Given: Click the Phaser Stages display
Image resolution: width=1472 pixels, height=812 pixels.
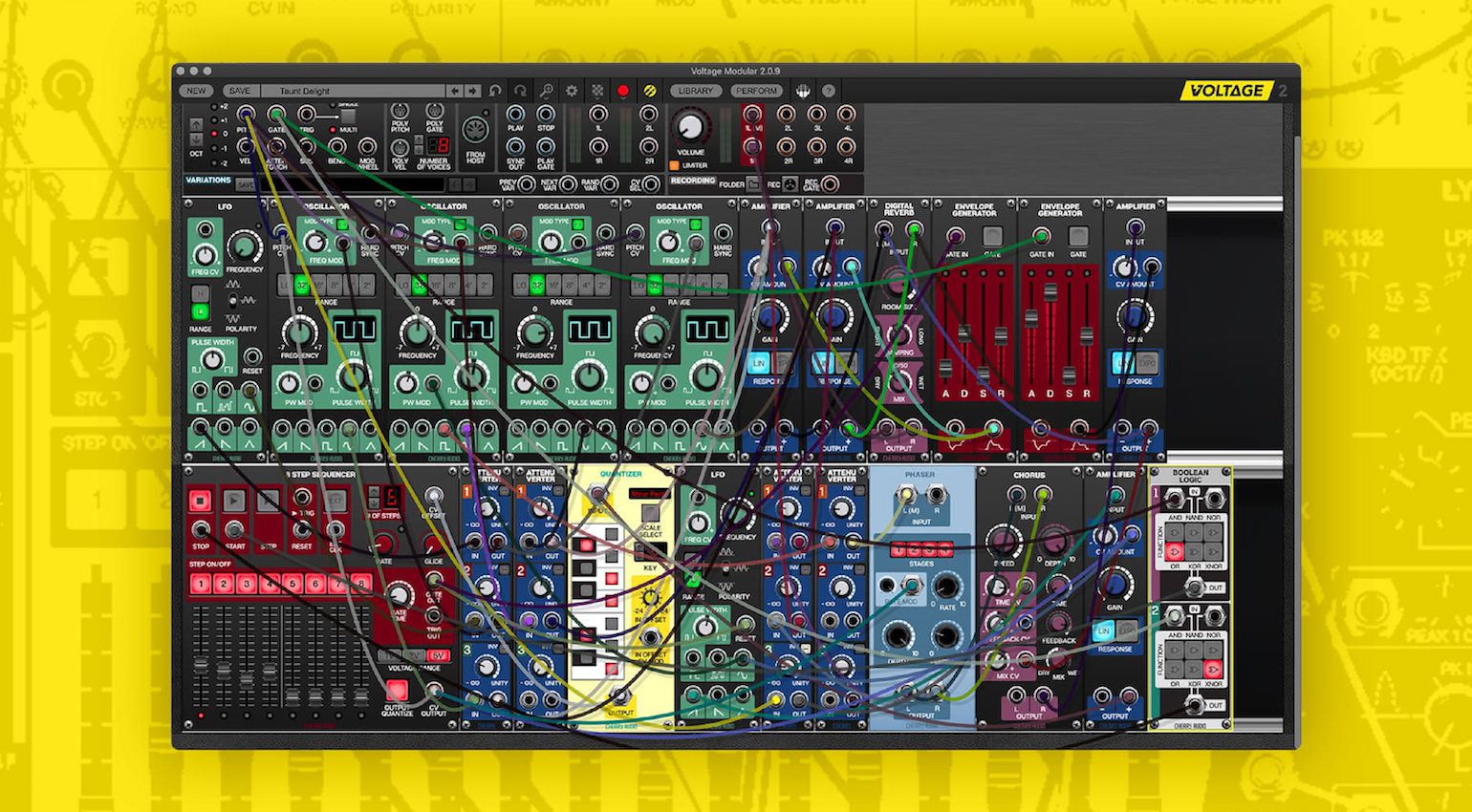Looking at the screenshot, I should 921,549.
